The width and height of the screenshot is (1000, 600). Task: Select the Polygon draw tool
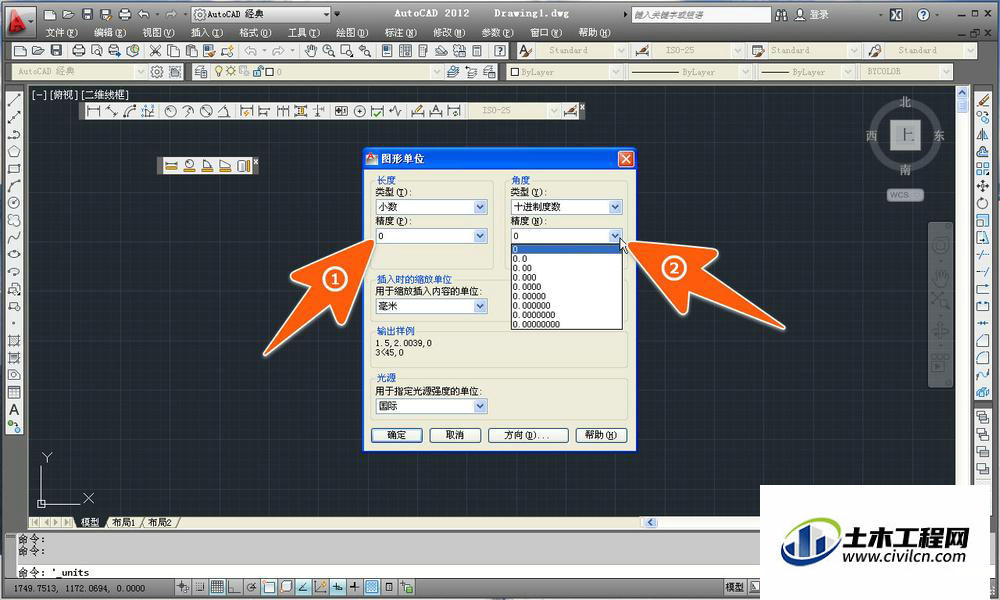[13, 152]
